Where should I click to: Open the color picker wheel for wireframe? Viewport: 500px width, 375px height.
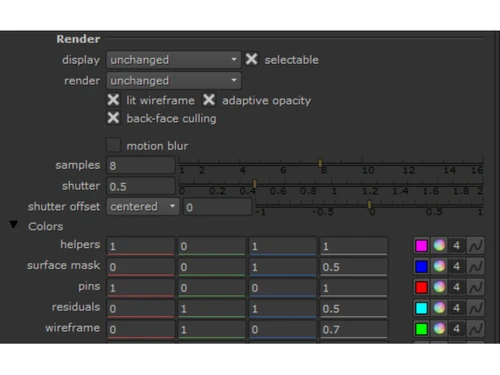coord(439,329)
